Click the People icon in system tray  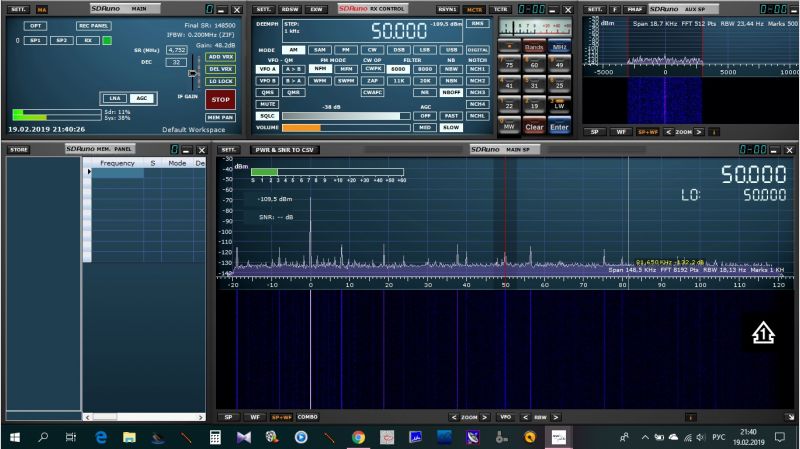pyautogui.click(x=624, y=437)
